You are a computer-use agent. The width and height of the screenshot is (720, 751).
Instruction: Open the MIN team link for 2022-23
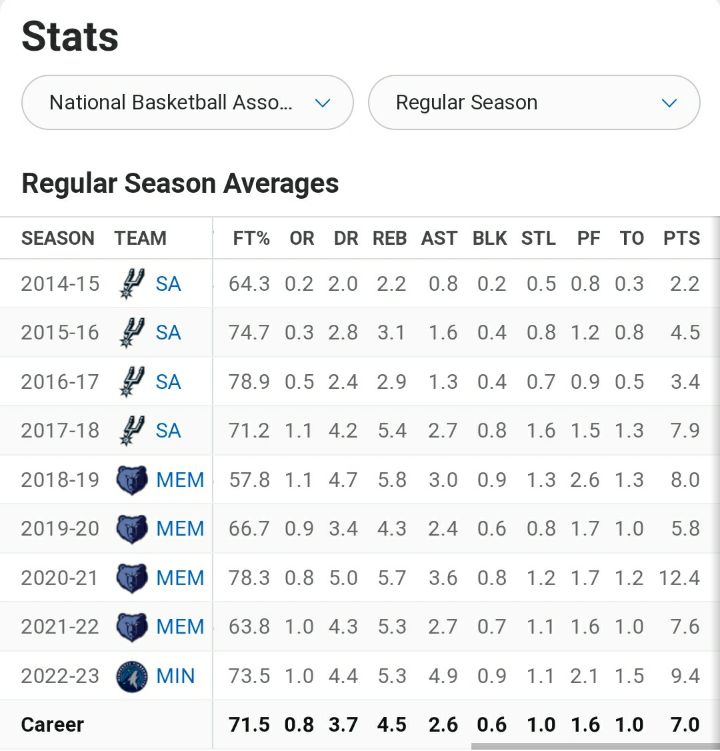177,676
